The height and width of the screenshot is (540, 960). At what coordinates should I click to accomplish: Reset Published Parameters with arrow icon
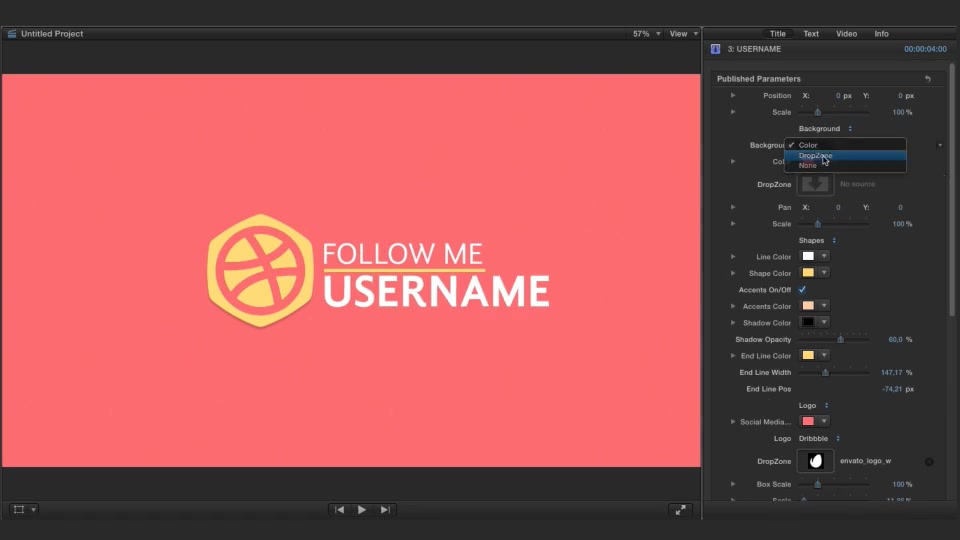point(928,78)
